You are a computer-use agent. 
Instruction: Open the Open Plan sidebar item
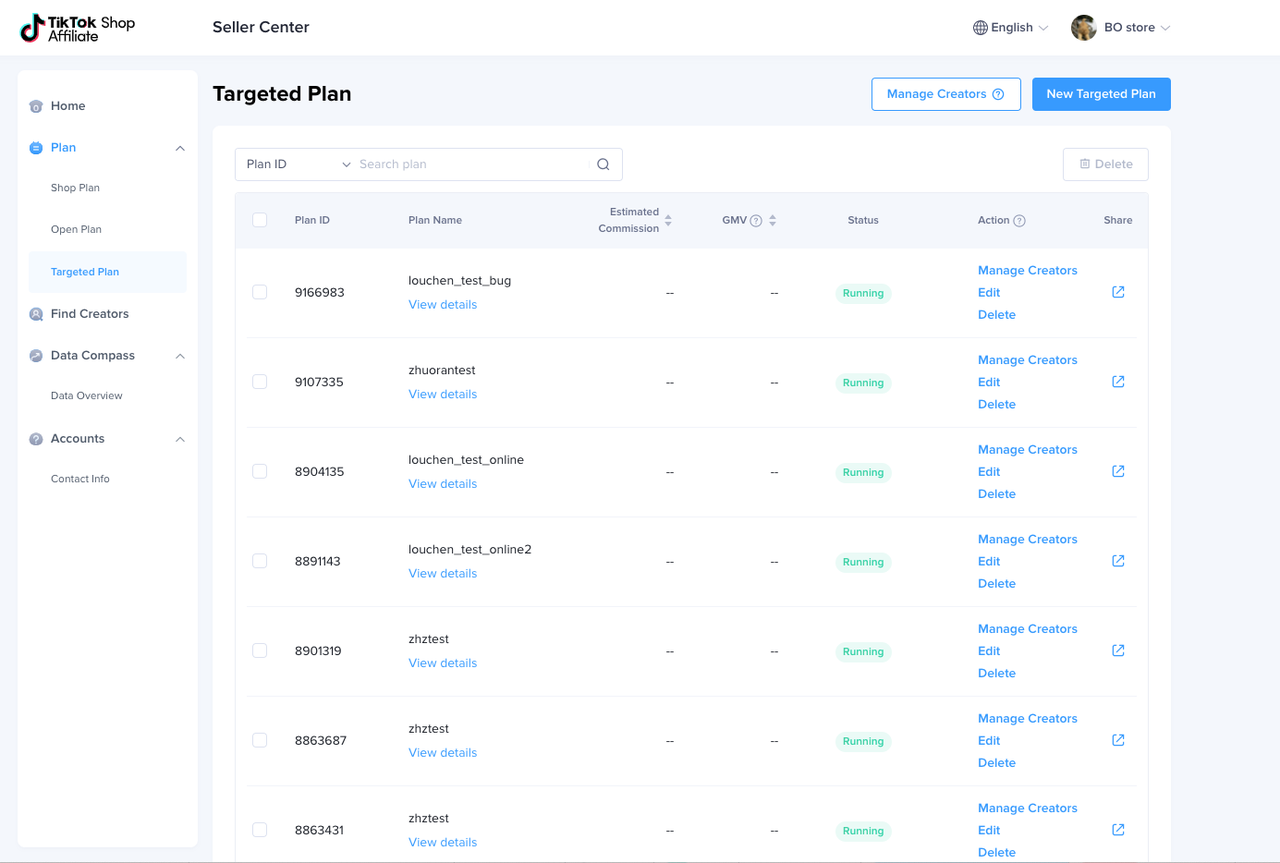click(76, 229)
